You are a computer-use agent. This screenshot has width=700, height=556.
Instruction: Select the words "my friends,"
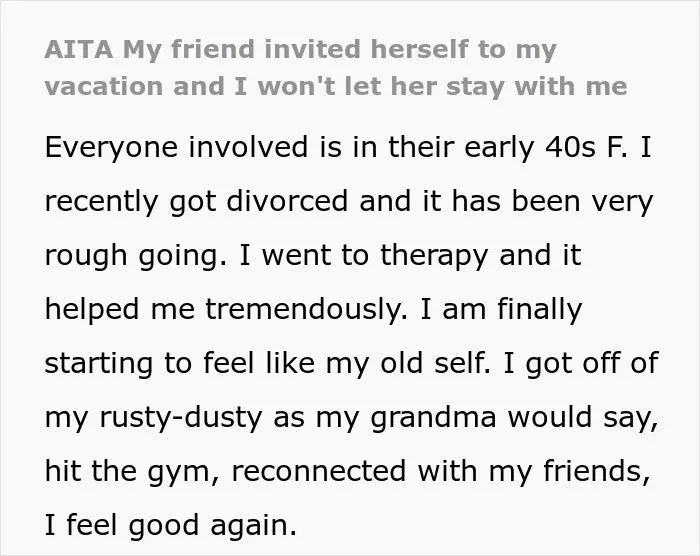570,472
